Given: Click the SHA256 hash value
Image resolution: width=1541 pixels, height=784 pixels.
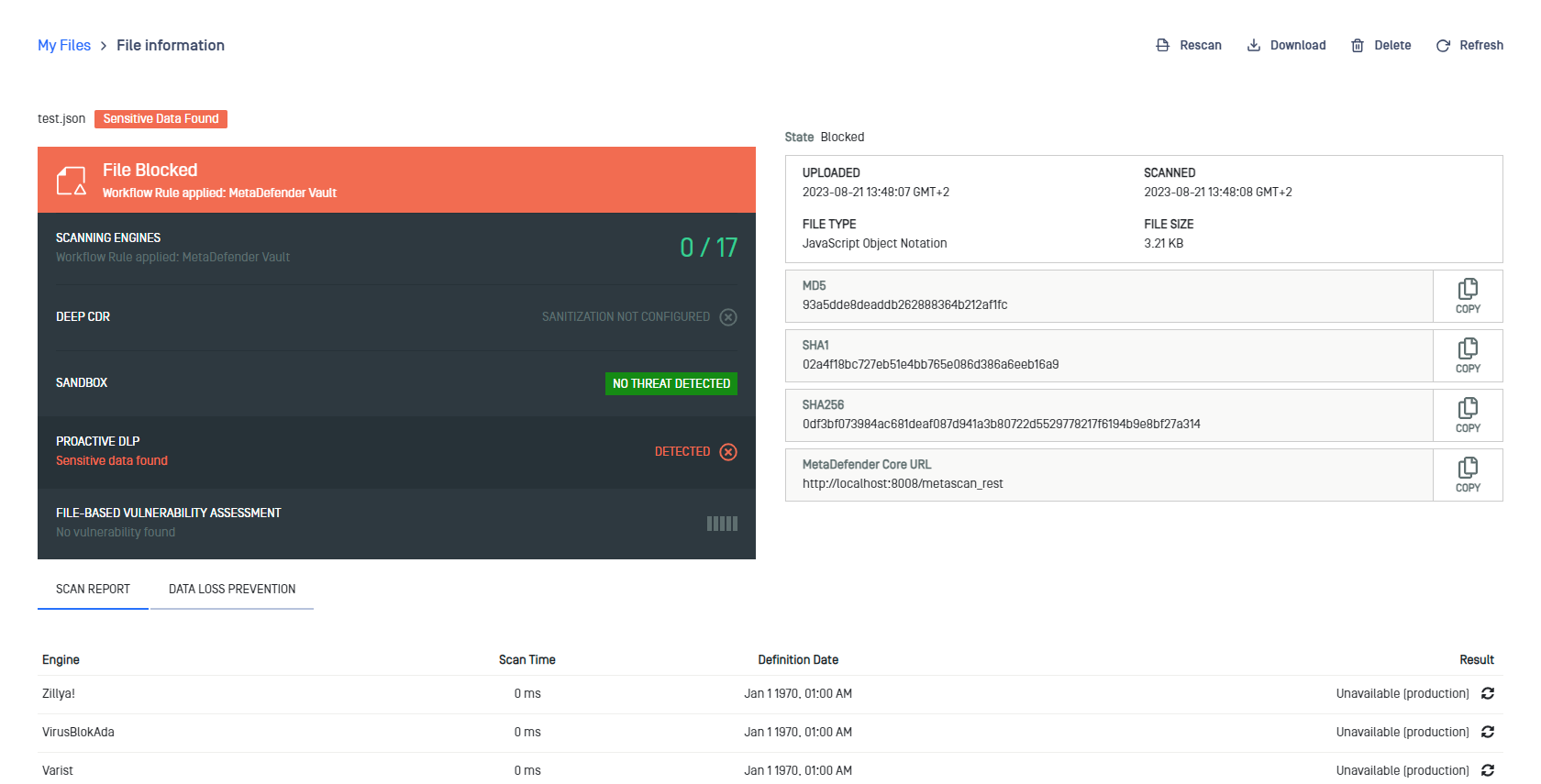Looking at the screenshot, I should coord(1001,425).
